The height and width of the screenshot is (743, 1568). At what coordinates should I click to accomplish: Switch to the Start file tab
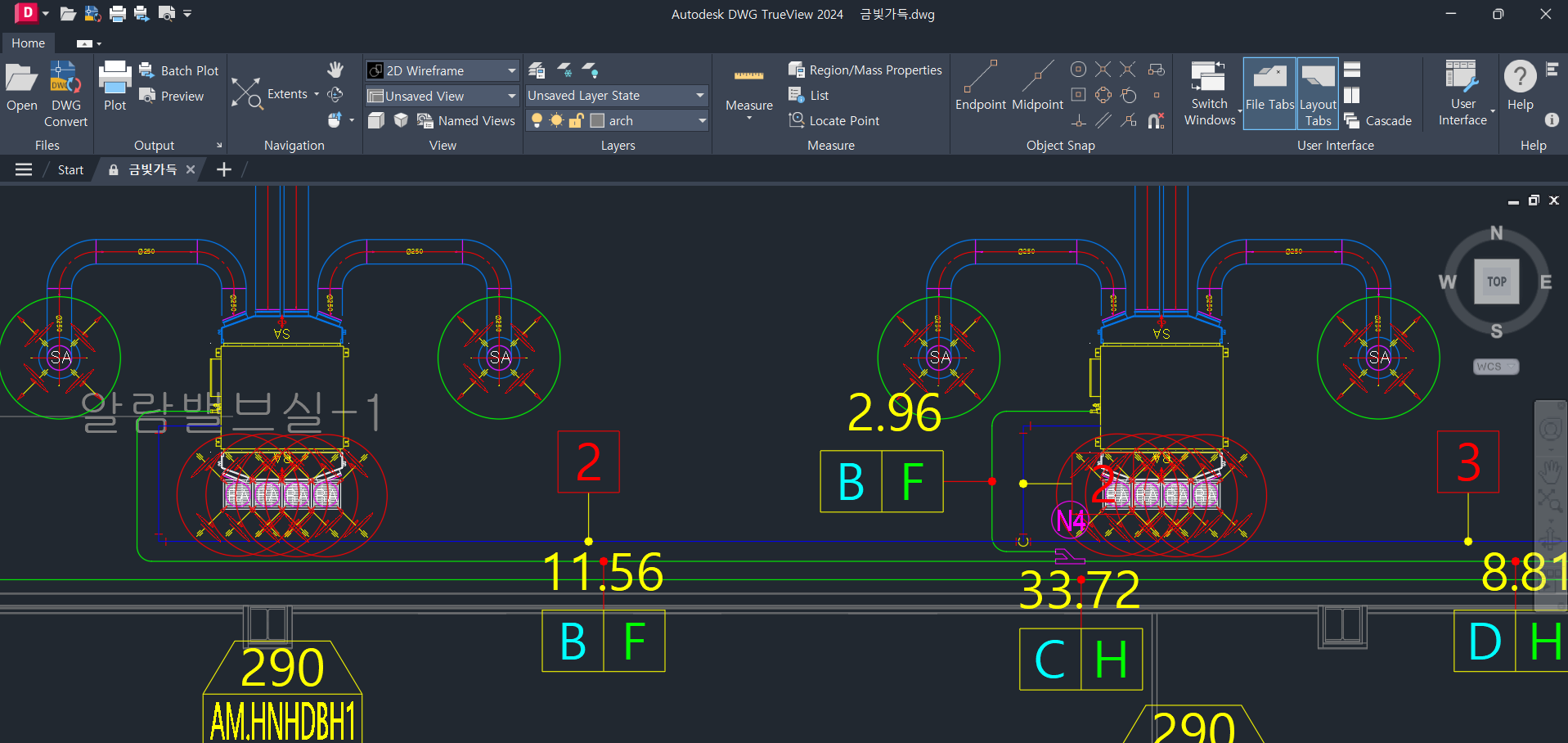[70, 169]
